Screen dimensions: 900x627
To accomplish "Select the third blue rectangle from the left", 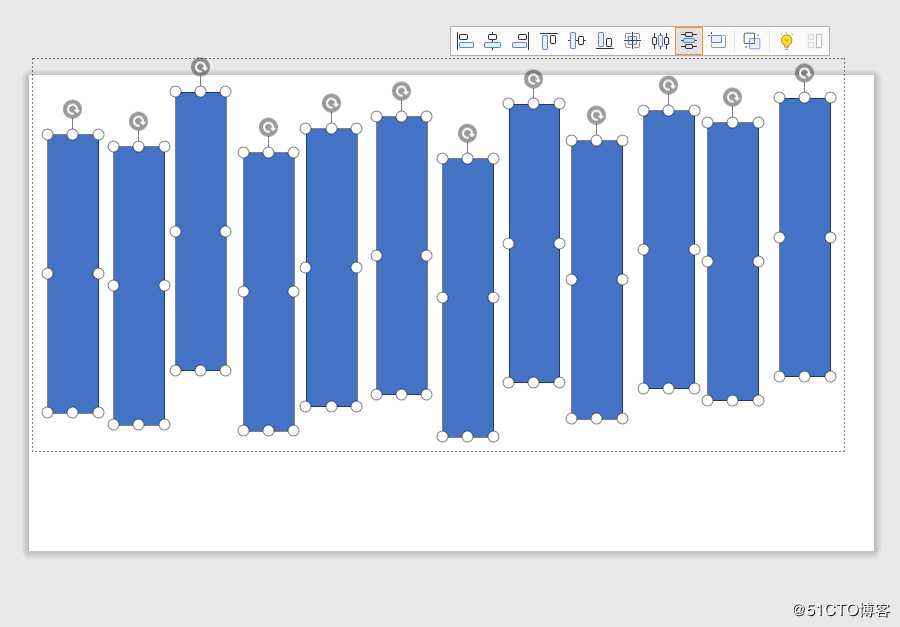I will [201, 231].
